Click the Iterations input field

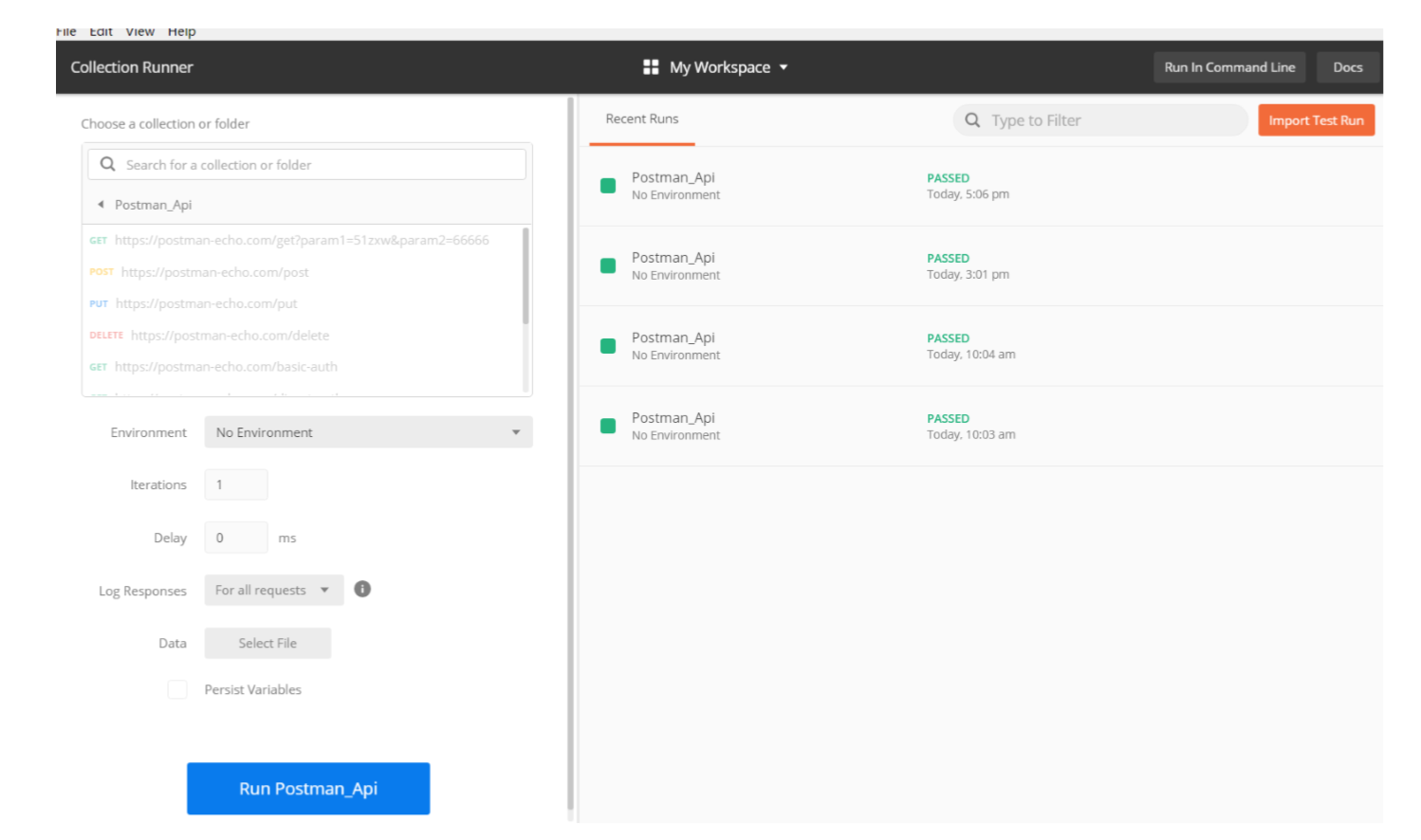tap(236, 484)
